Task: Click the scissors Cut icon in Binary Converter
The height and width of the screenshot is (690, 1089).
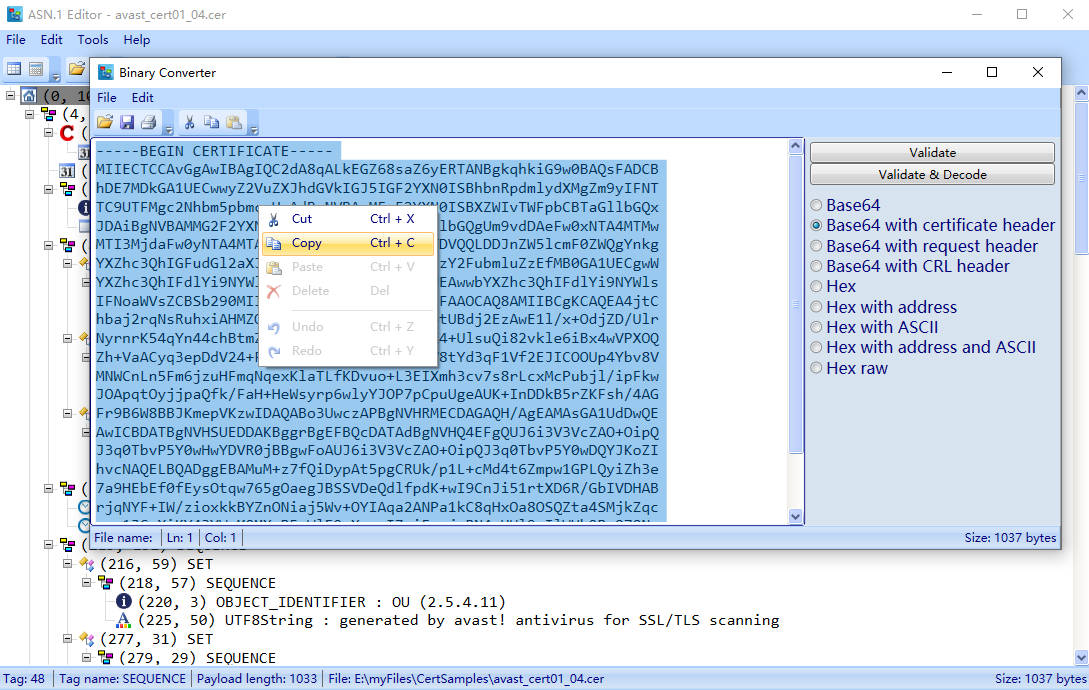Action: point(190,121)
